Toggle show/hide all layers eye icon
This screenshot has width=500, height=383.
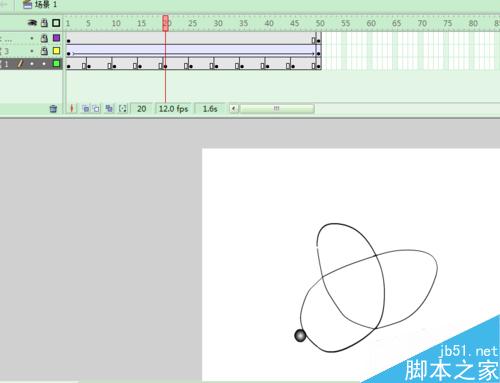tap(32, 23)
